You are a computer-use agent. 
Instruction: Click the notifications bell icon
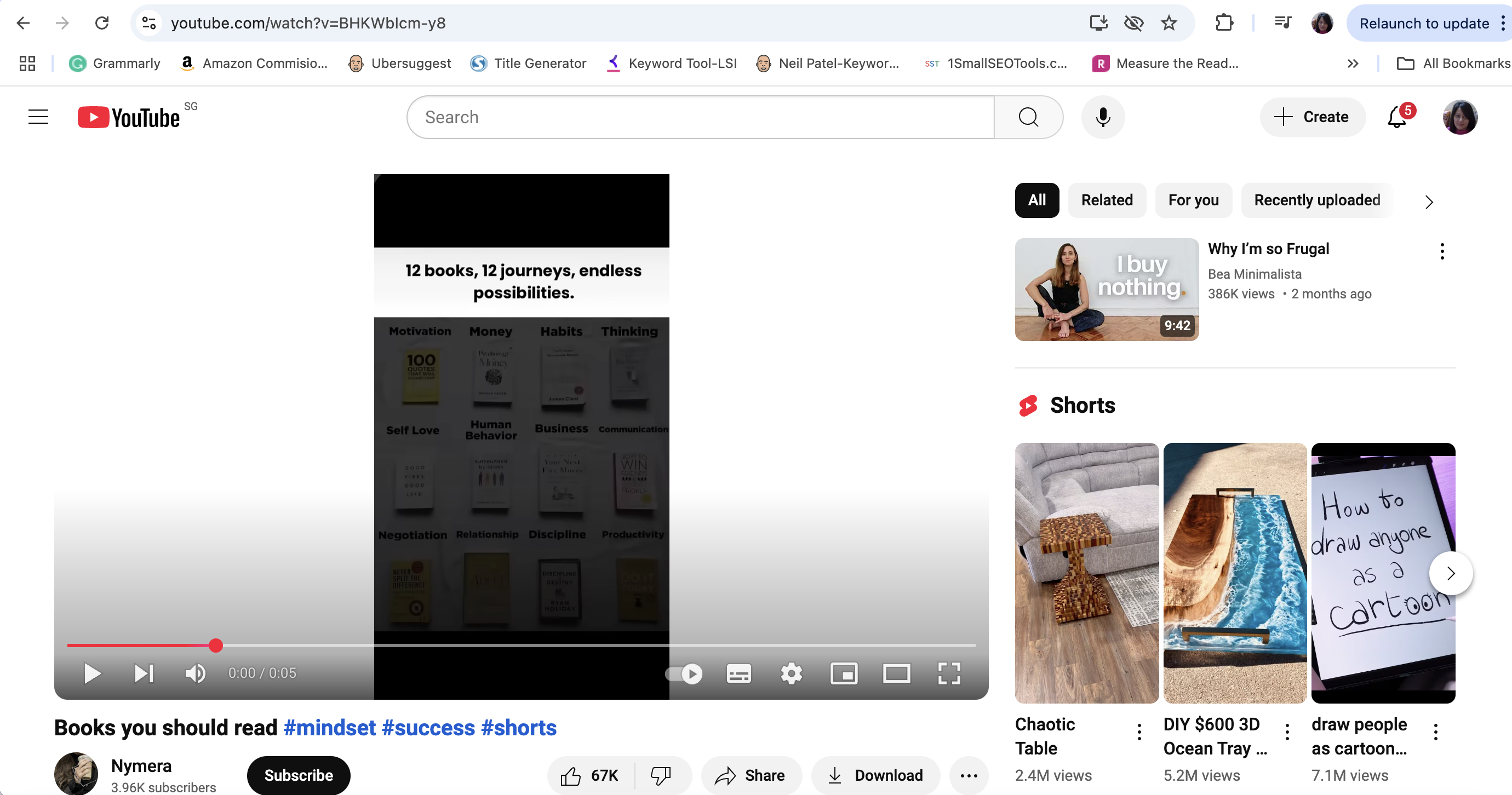tap(1396, 117)
